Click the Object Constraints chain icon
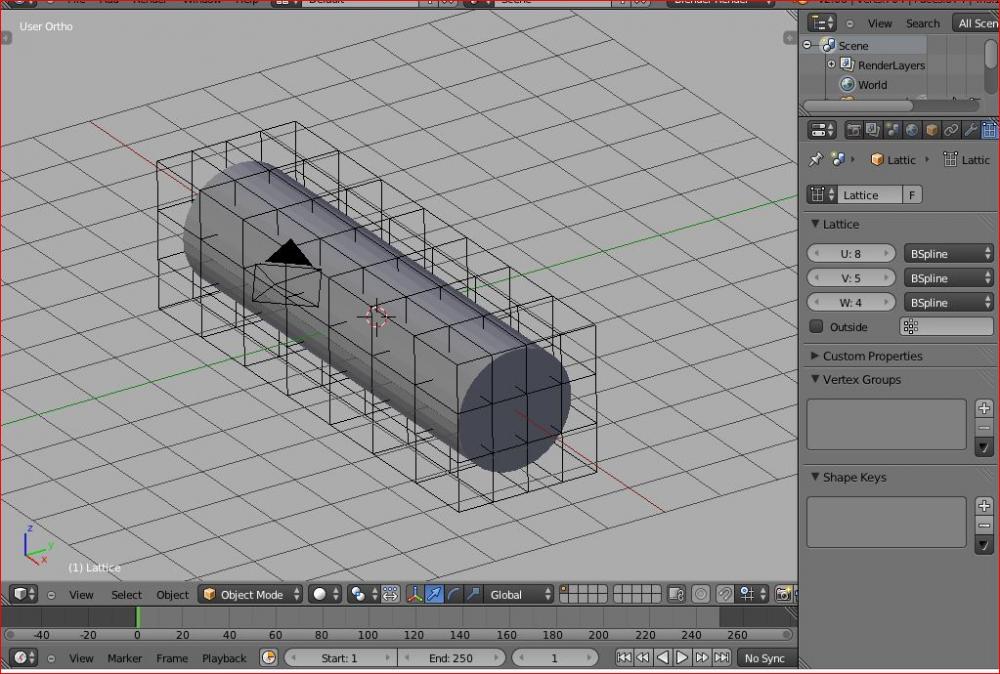 point(951,130)
